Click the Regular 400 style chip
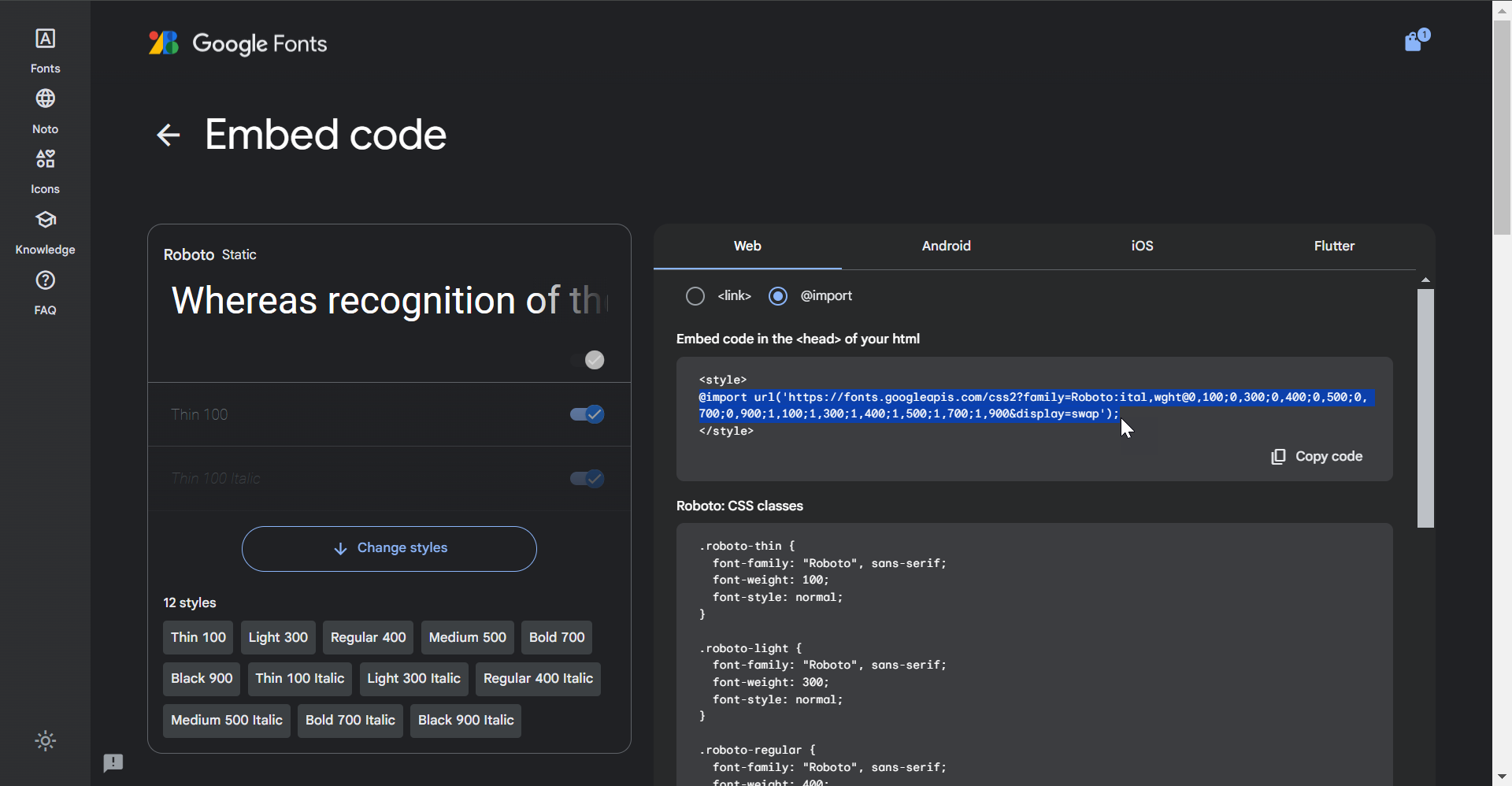The image size is (1512, 786). 368,637
